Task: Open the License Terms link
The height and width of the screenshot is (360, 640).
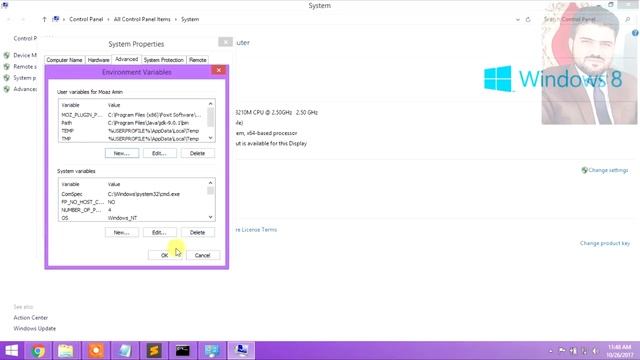Action: (x=256, y=230)
